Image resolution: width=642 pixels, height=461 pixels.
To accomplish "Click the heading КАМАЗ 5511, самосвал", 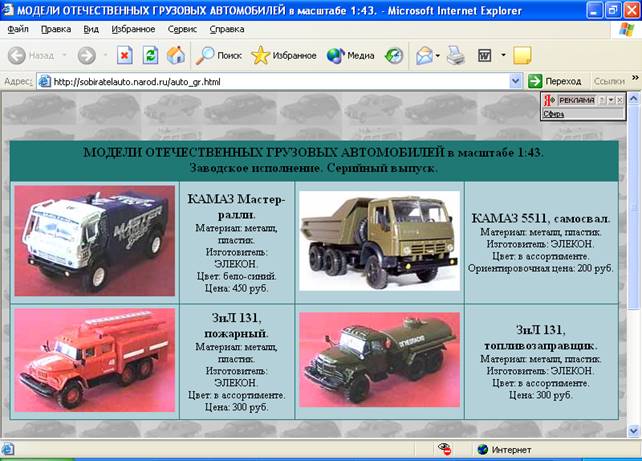I will point(541,218).
